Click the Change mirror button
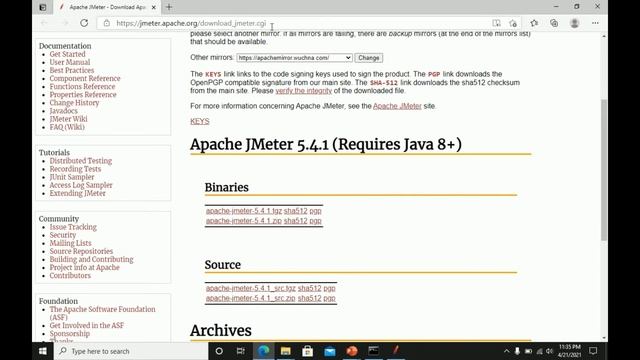640x360 pixels. click(x=369, y=58)
